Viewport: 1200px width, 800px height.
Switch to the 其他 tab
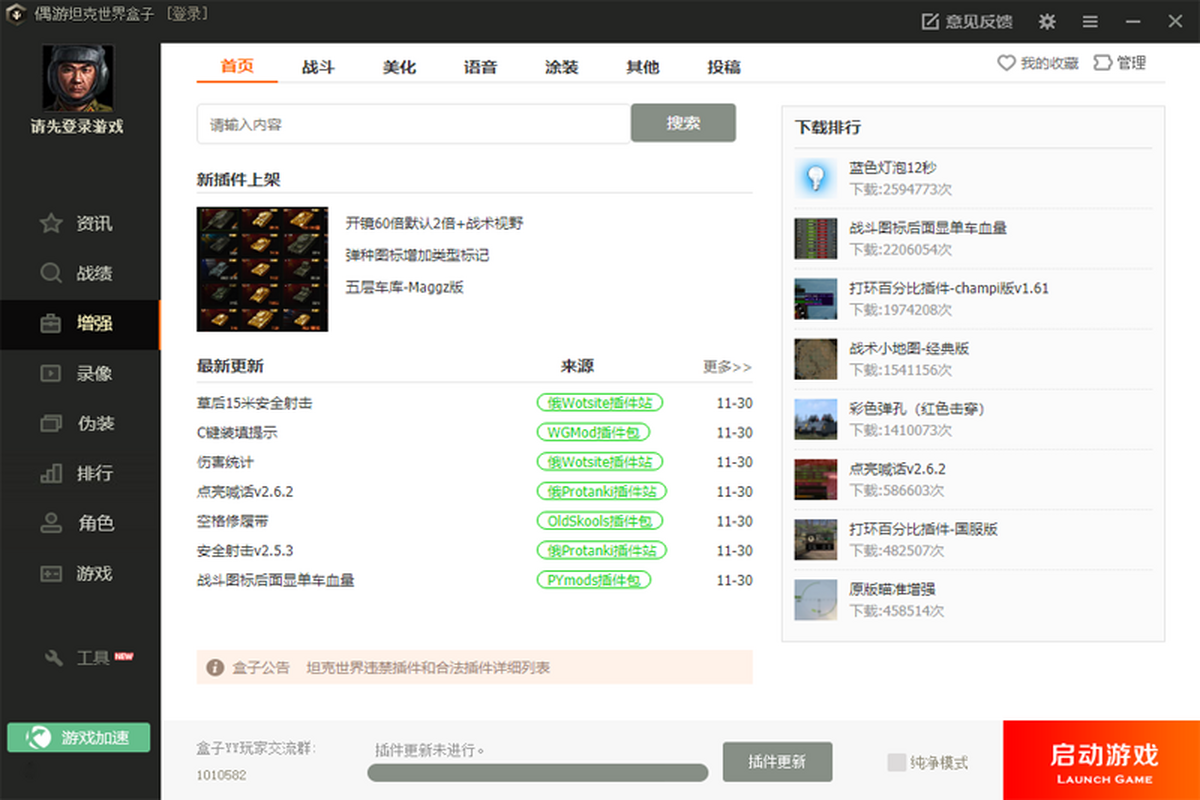[x=642, y=67]
